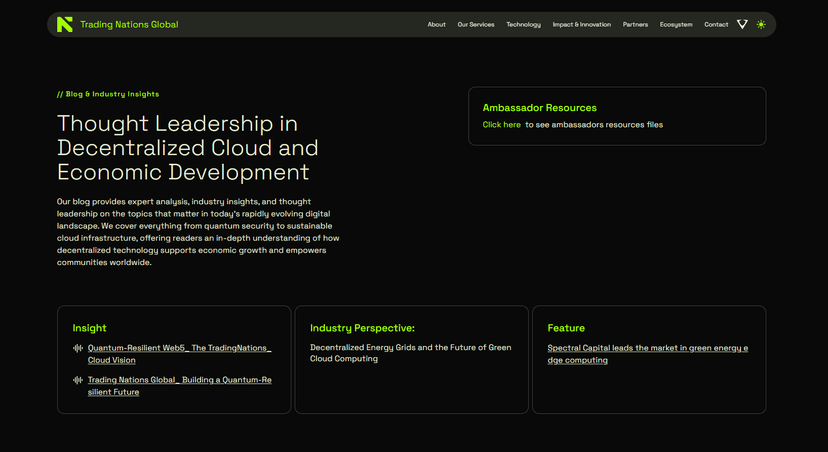Click the Thought Leadership main headline
Screen dimensions: 828x452
pos(187,147)
